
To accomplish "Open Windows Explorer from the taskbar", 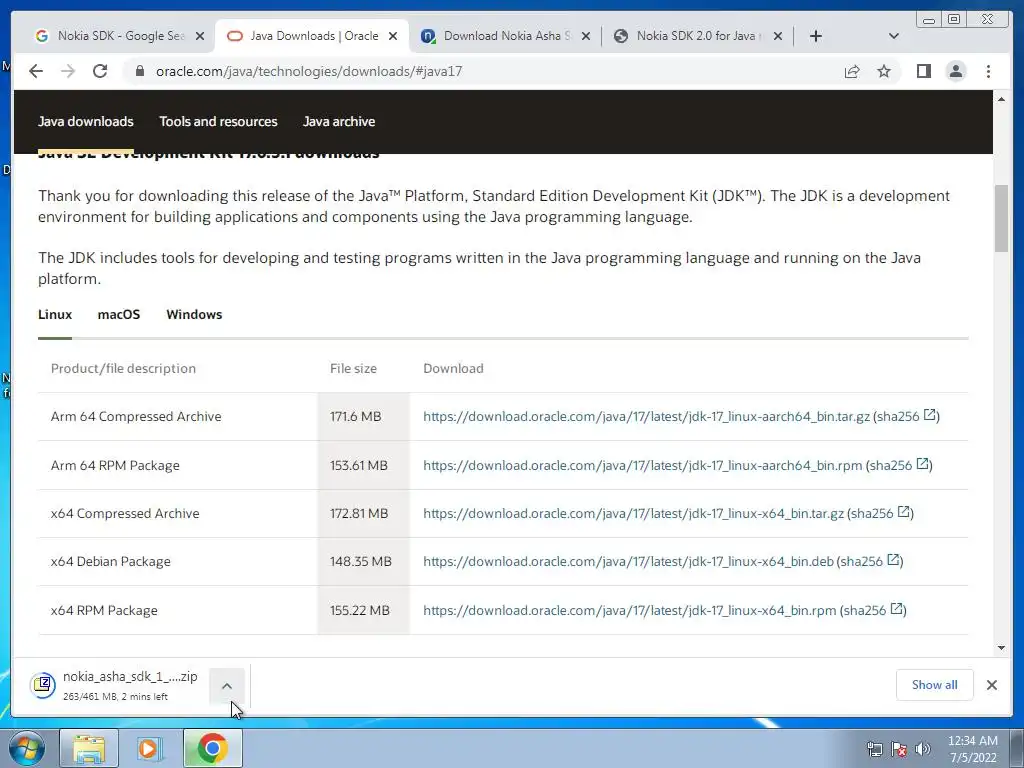I will 89,748.
